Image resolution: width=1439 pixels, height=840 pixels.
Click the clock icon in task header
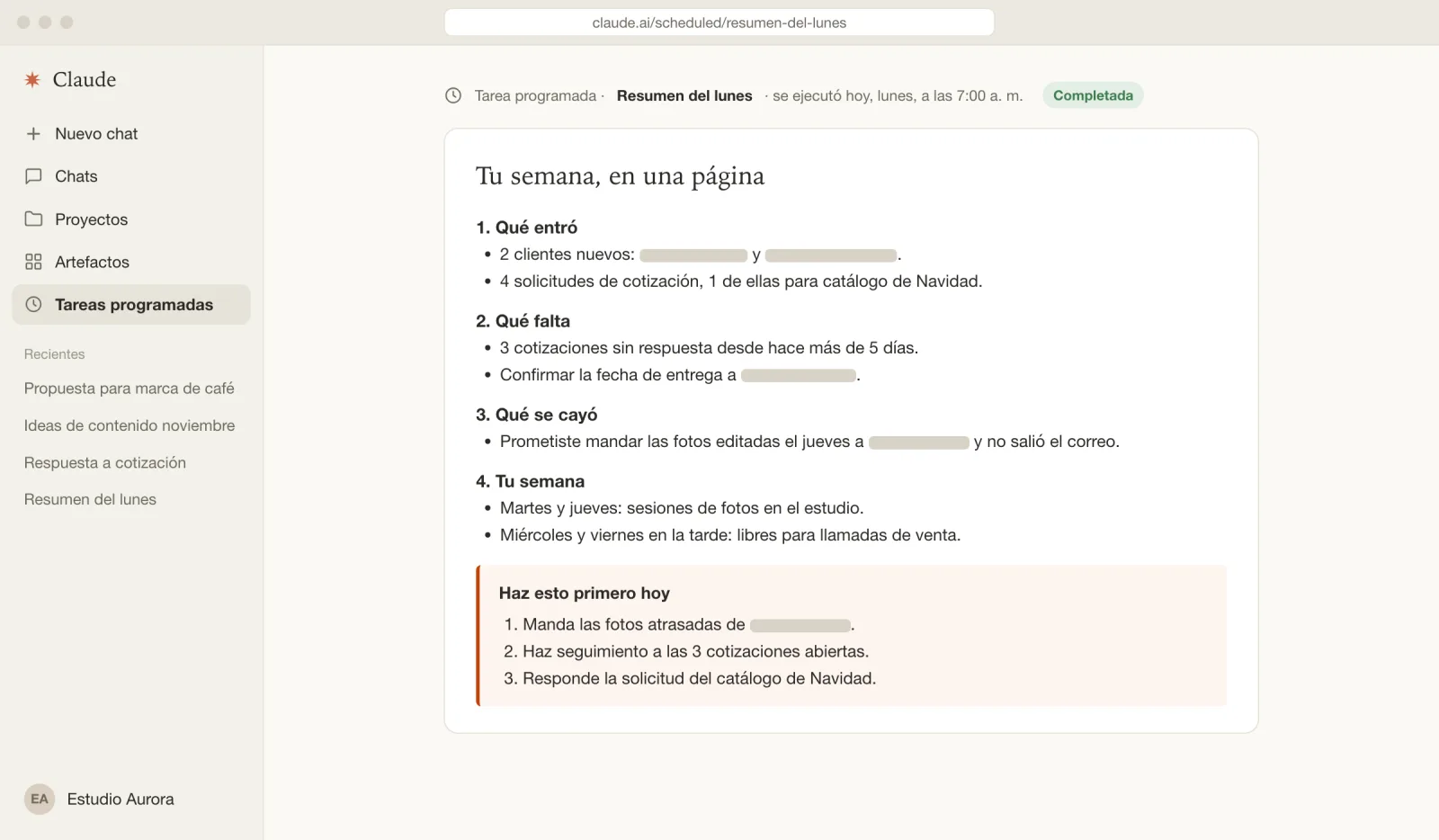tap(453, 95)
